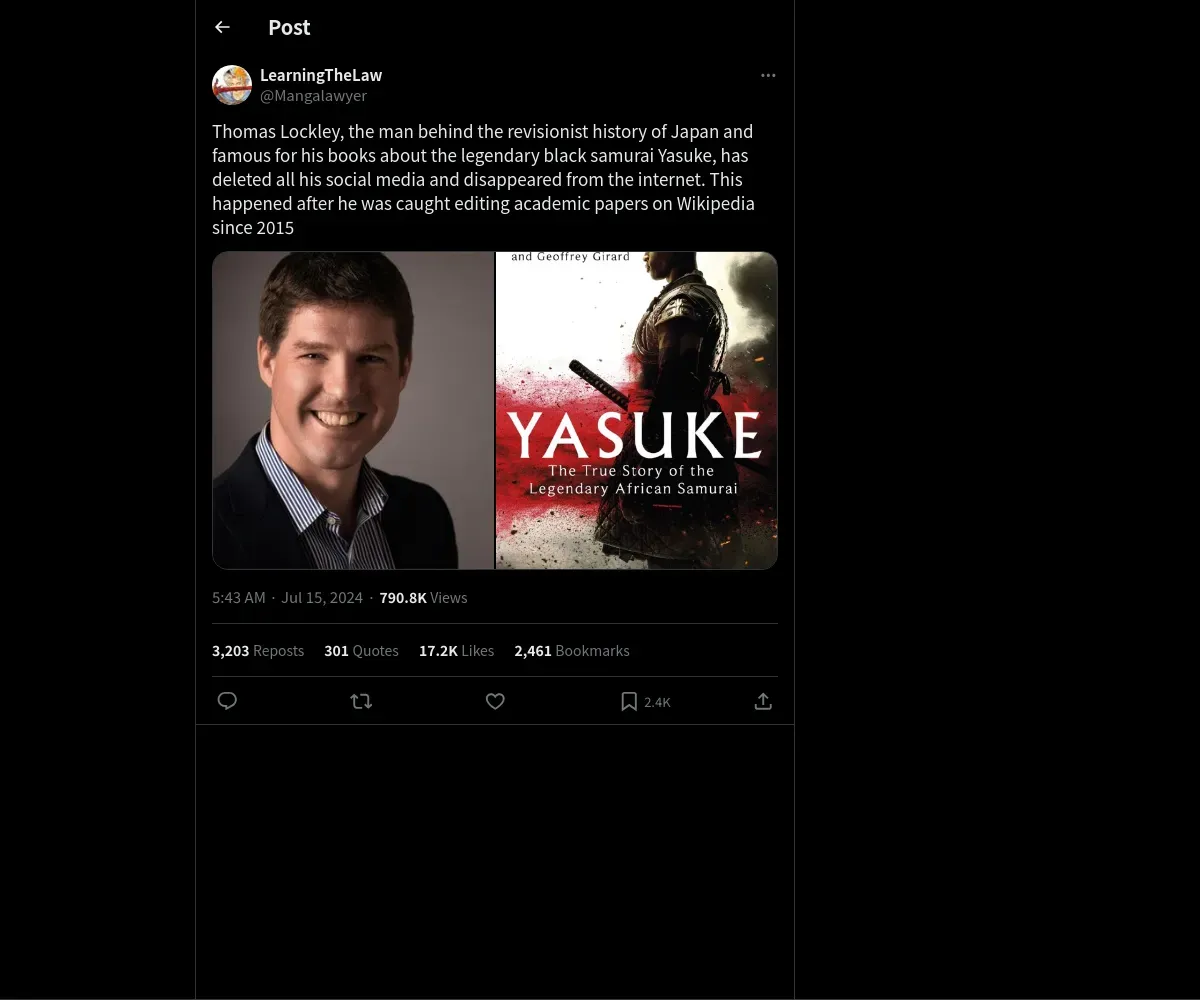Open the Yasuke book cover image
Image resolution: width=1200 pixels, height=1000 pixels.
(x=637, y=410)
